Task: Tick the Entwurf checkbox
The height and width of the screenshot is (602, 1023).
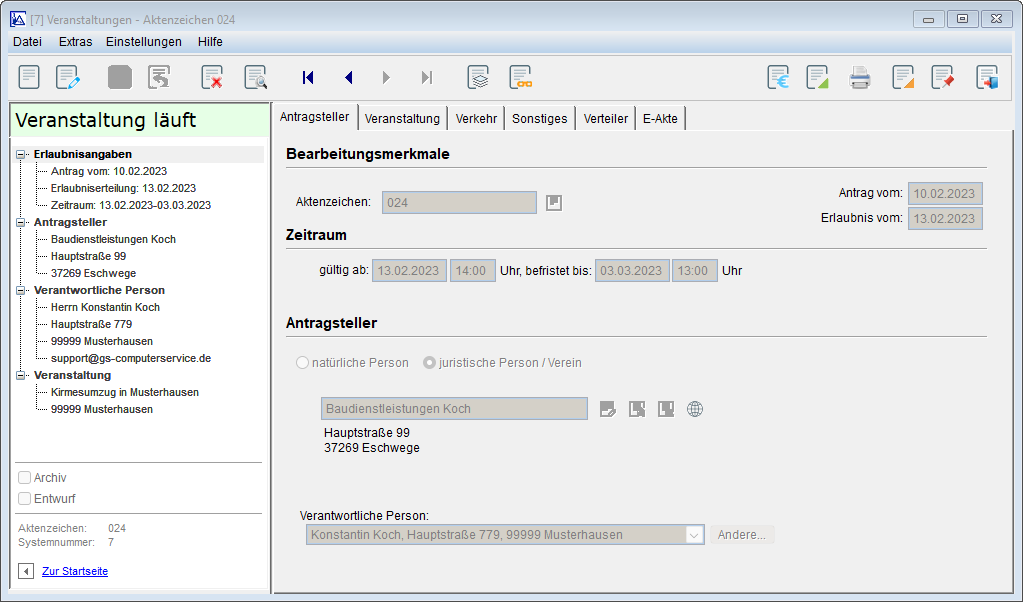Action: pos(25,498)
